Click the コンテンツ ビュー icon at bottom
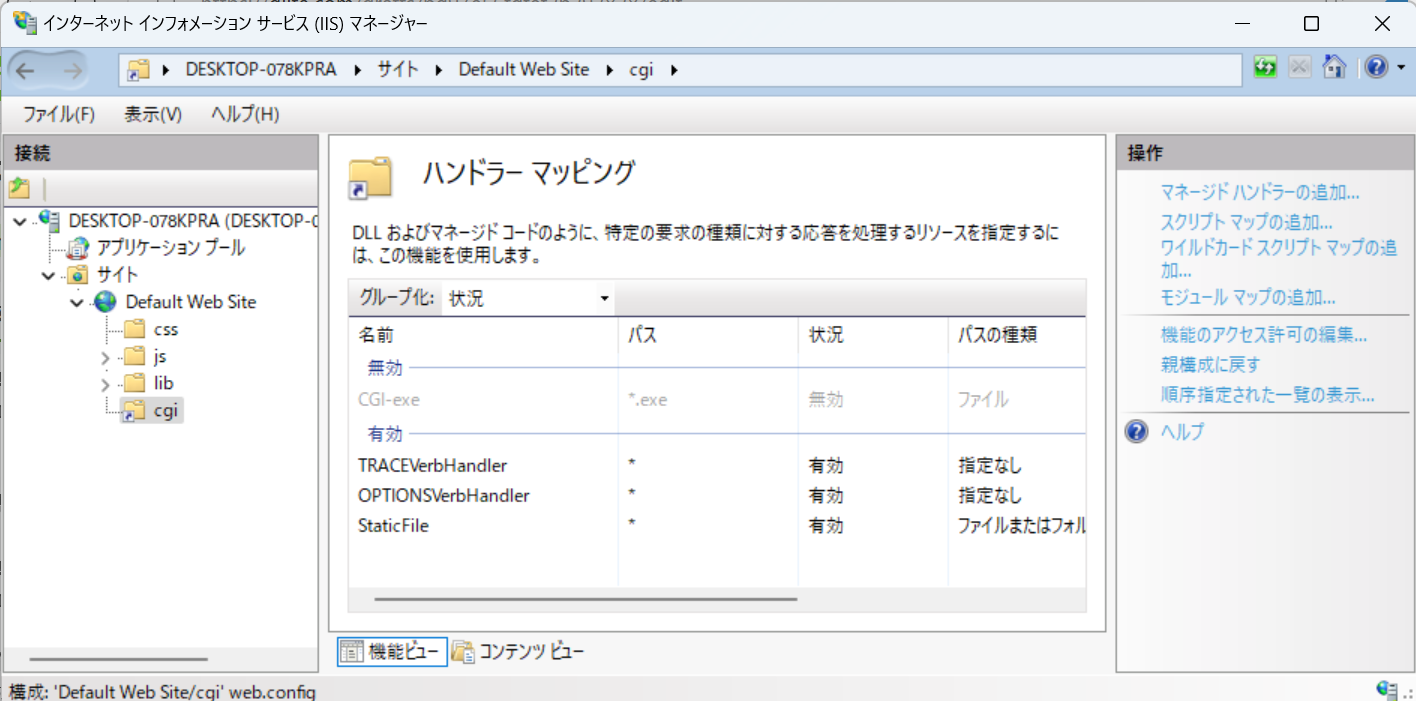 pyautogui.click(x=462, y=652)
